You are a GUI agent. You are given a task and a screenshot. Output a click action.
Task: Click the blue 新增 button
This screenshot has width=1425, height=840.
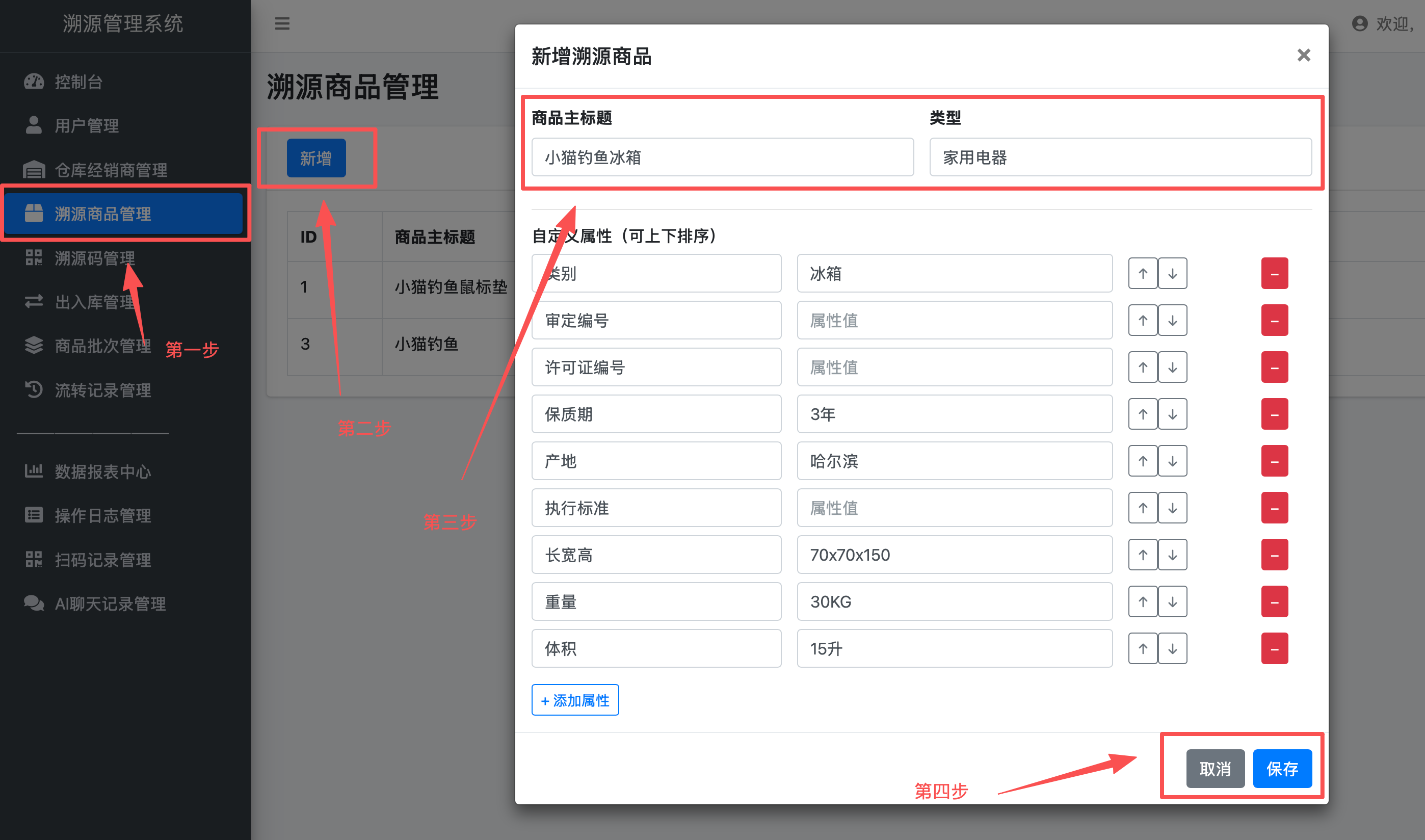(x=316, y=158)
